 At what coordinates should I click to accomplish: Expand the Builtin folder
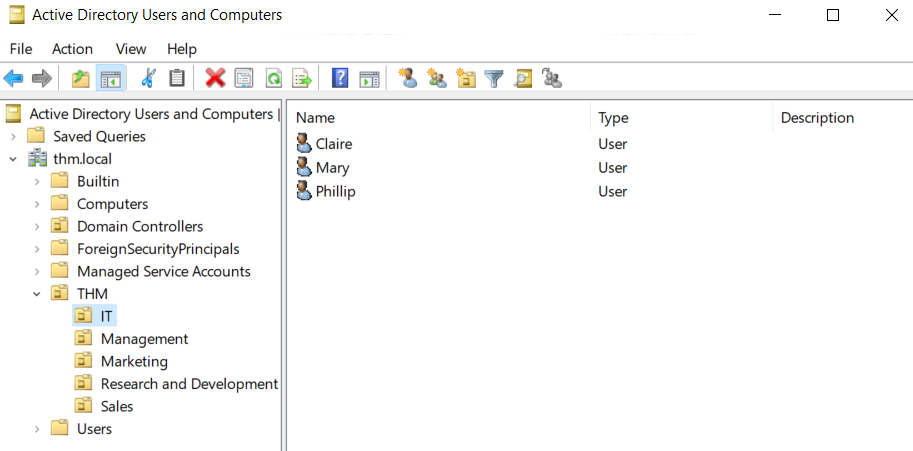[x=37, y=181]
